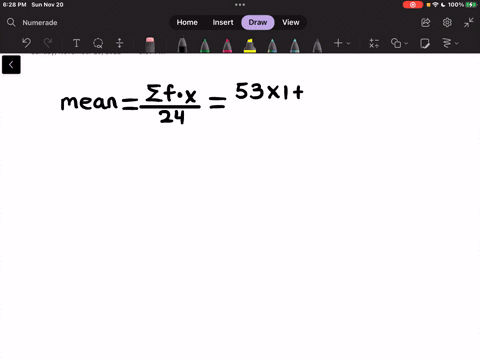Viewport: 480px width, 360px height.
Task: Switch to the Home tab
Action: click(x=187, y=22)
